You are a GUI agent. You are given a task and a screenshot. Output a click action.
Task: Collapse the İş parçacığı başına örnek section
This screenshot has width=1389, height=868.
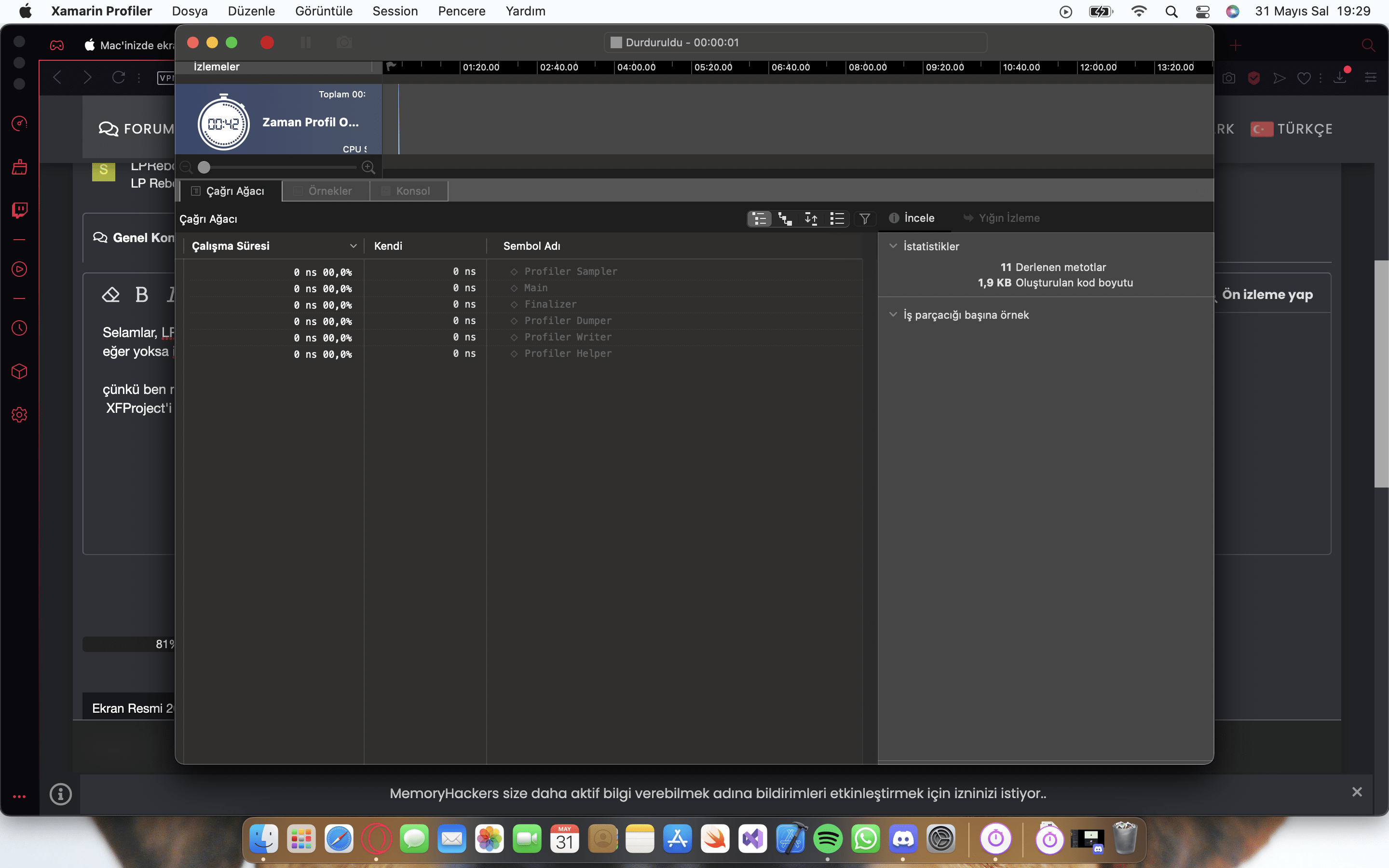pos(893,314)
